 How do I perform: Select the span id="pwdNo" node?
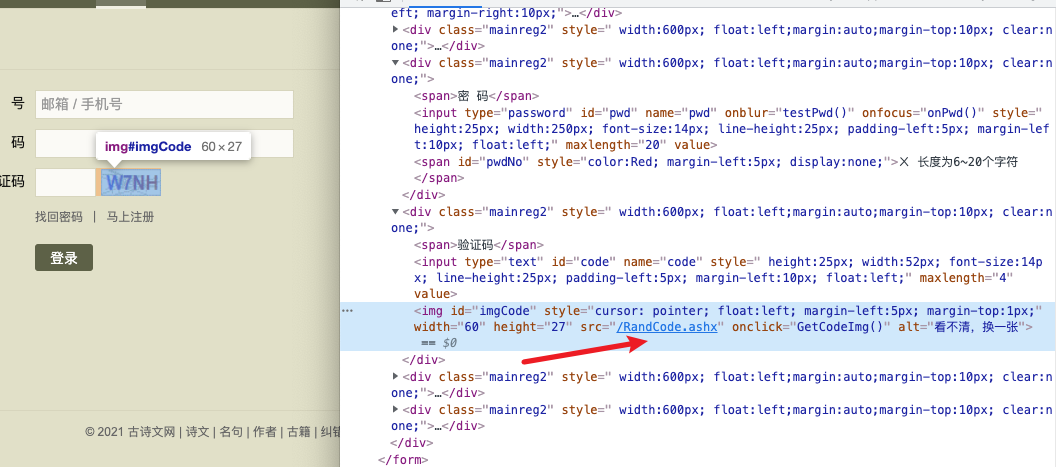717,170
